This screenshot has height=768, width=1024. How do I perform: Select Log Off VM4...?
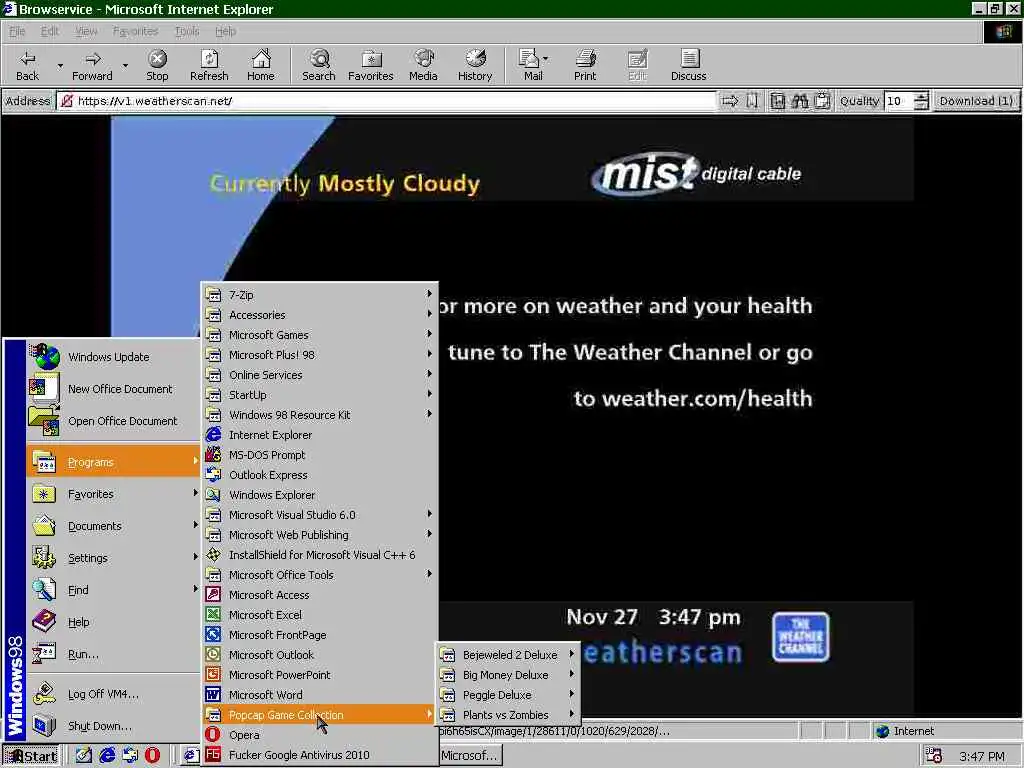[114, 694]
